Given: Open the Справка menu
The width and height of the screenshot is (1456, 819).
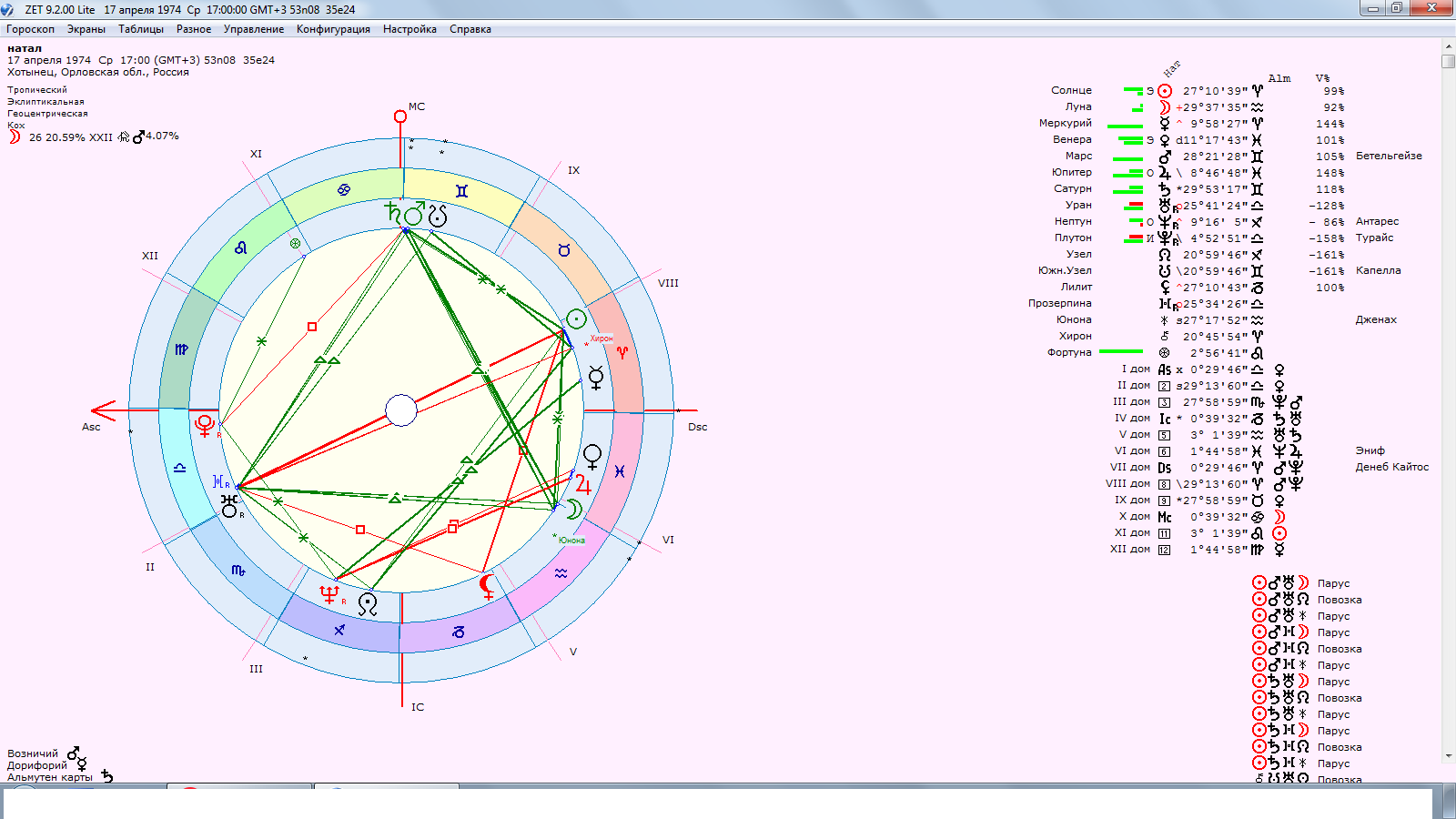Looking at the screenshot, I should pos(470,29).
